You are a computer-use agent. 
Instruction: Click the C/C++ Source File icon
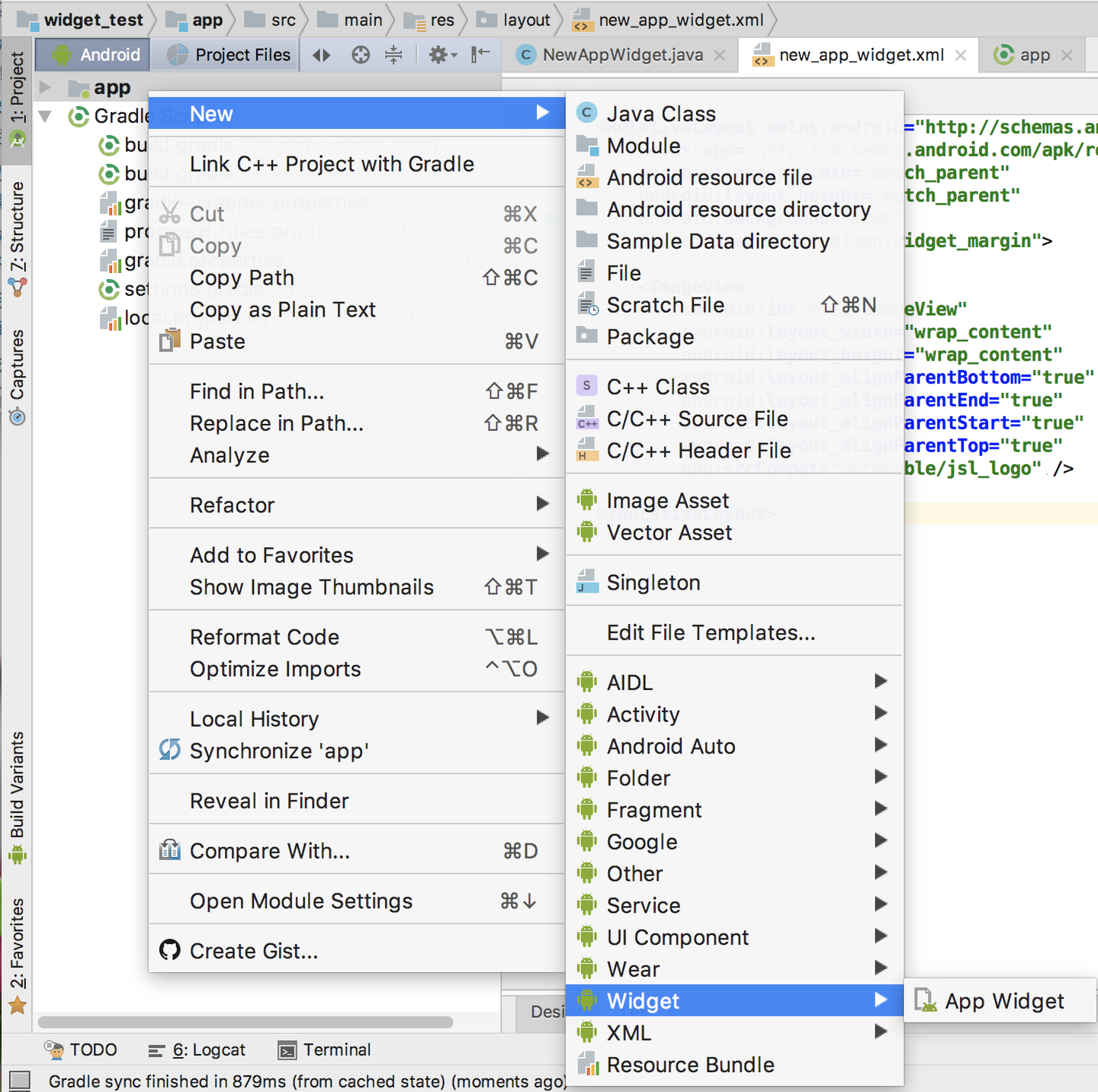[587, 418]
